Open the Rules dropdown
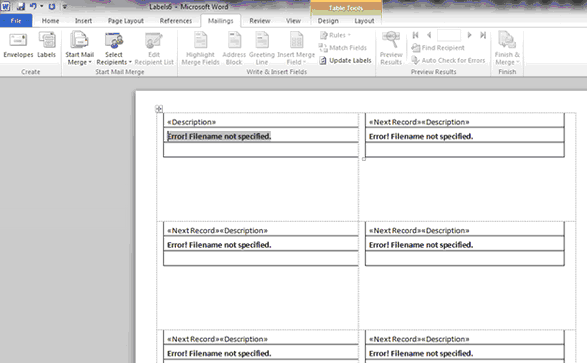The width and height of the screenshot is (587, 363). (x=335, y=35)
